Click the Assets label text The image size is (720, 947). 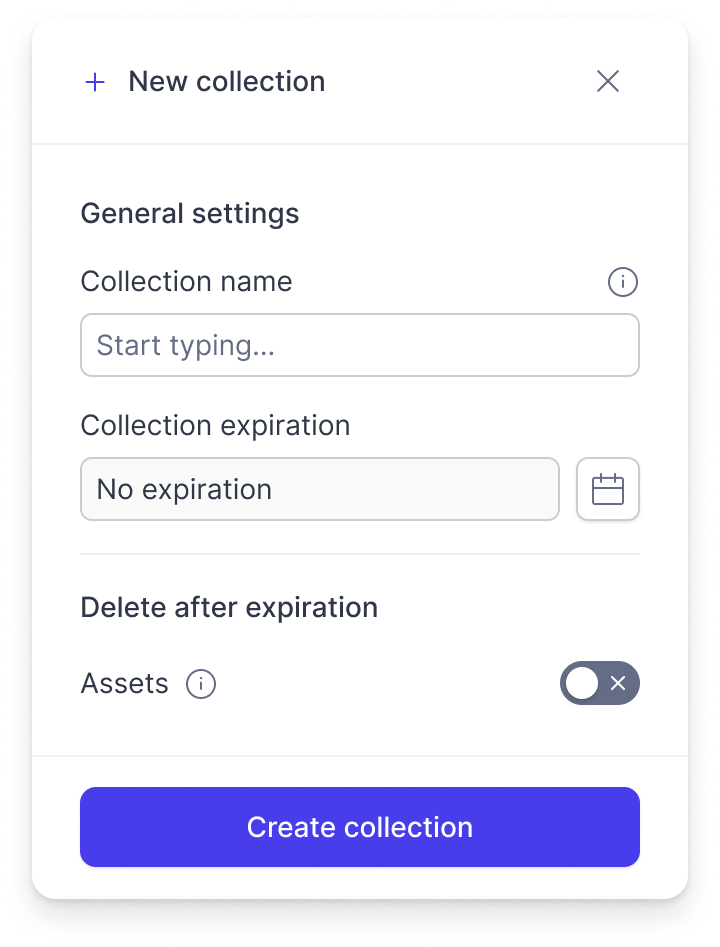[124, 684]
